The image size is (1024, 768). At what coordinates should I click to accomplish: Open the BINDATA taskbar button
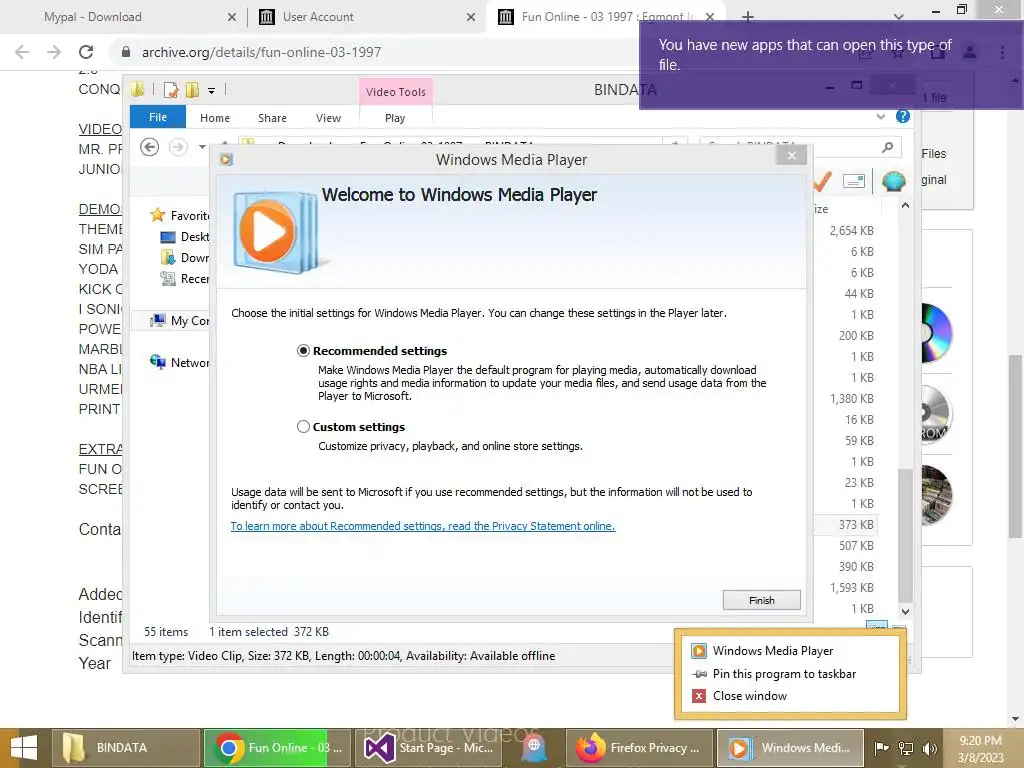[x=125, y=748]
